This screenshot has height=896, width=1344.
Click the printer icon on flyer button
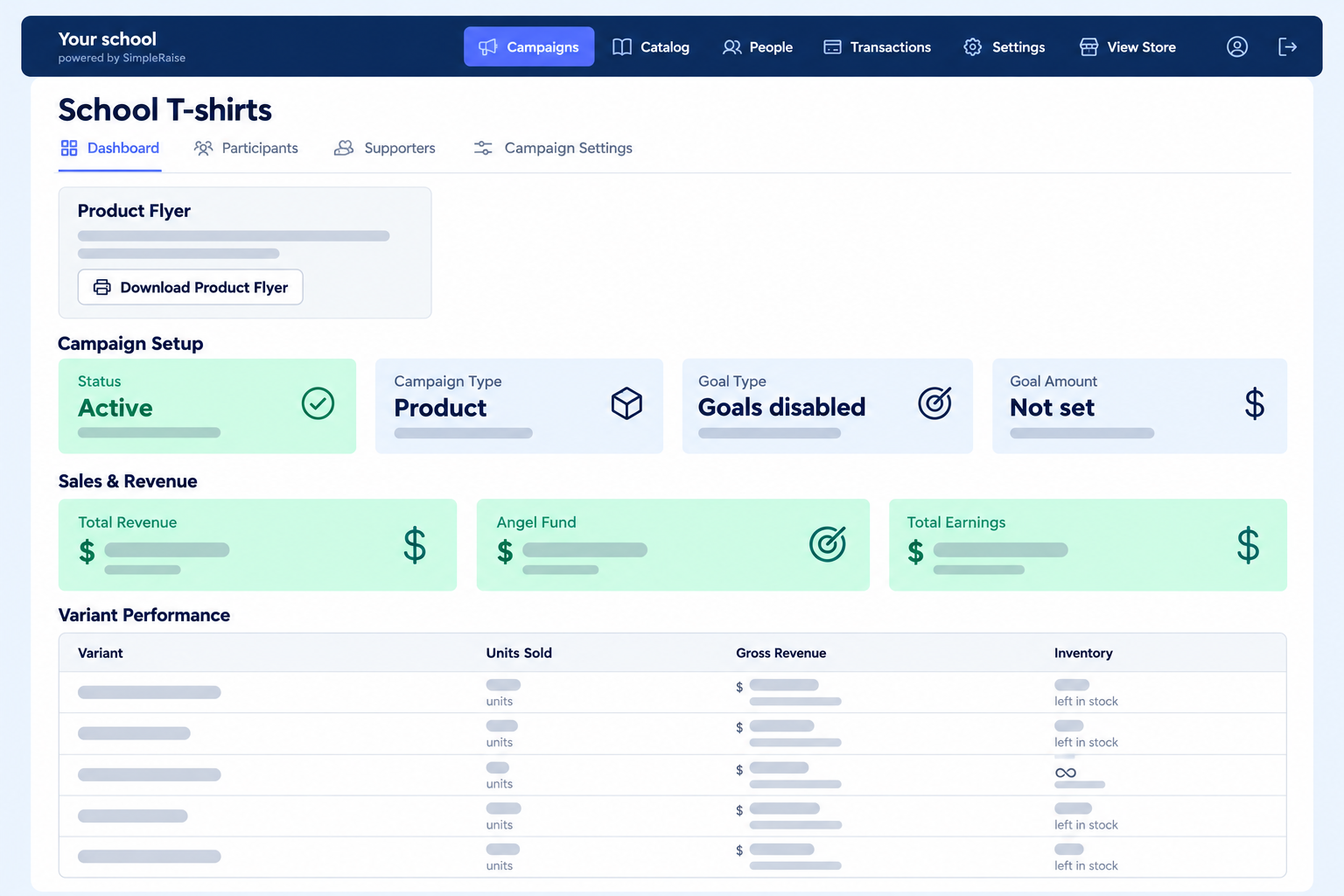click(102, 287)
